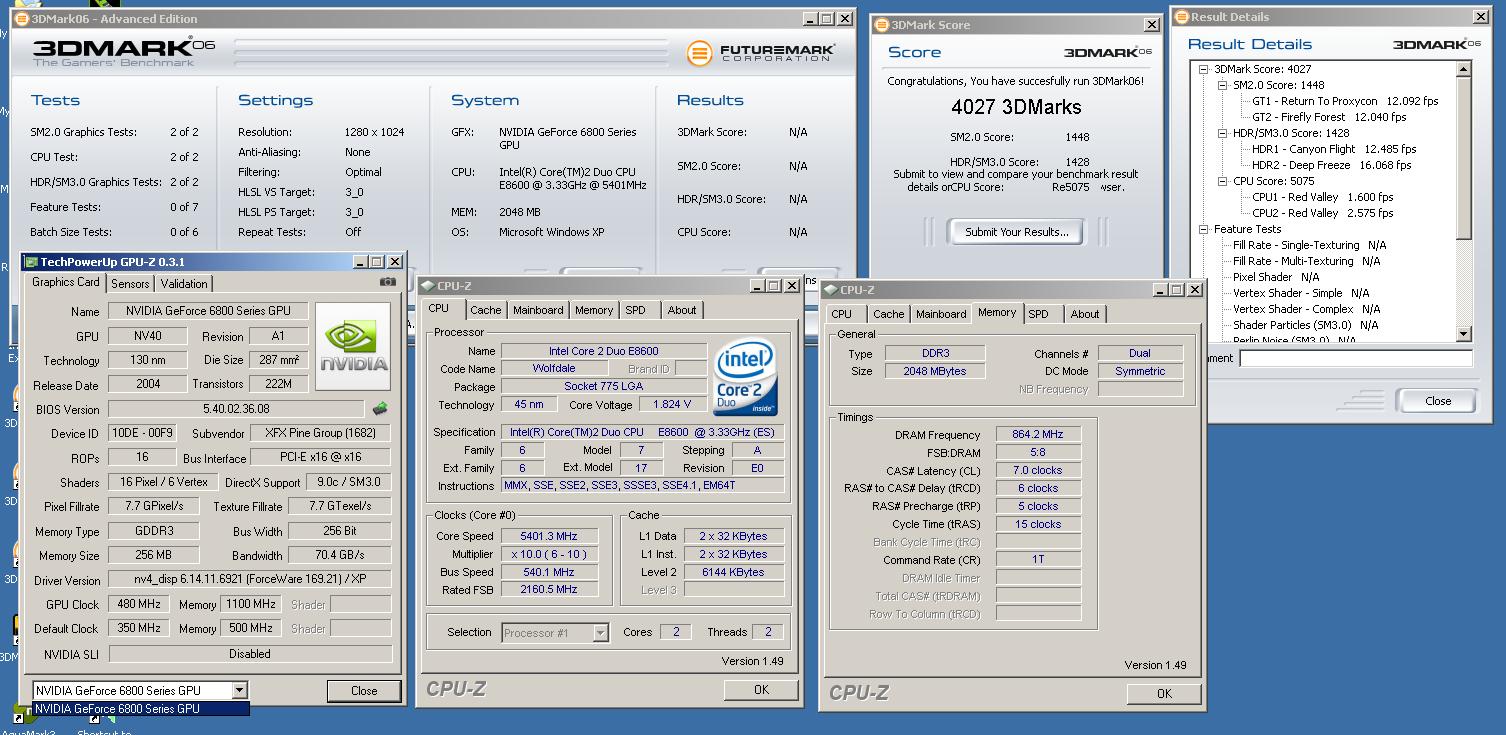Click the 3DMark06 Gamers' Benchmark logo
The image size is (1506, 735).
tap(124, 53)
